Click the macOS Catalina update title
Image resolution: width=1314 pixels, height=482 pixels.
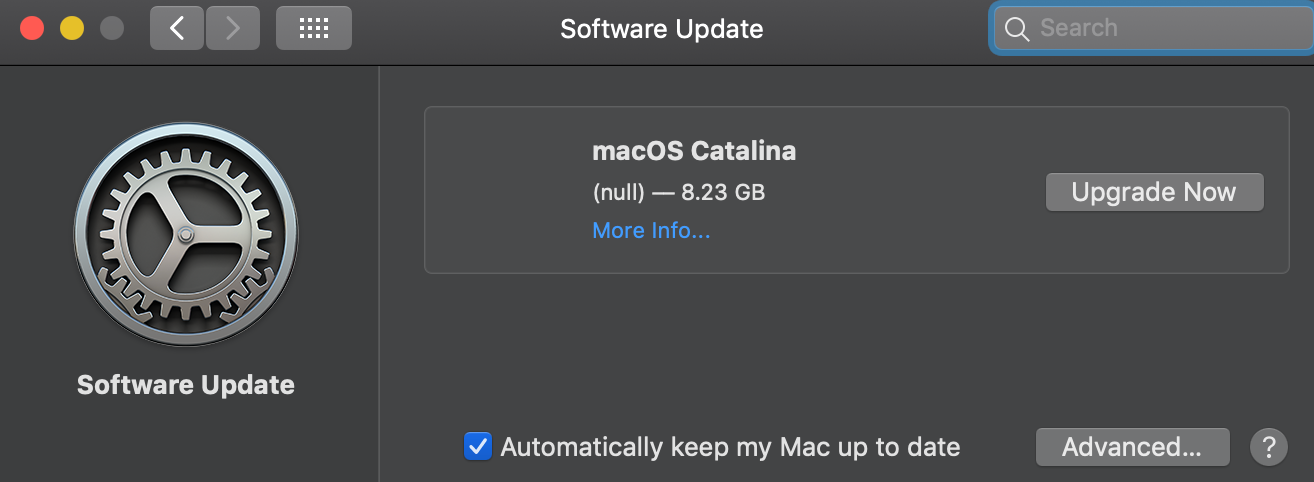(x=694, y=151)
